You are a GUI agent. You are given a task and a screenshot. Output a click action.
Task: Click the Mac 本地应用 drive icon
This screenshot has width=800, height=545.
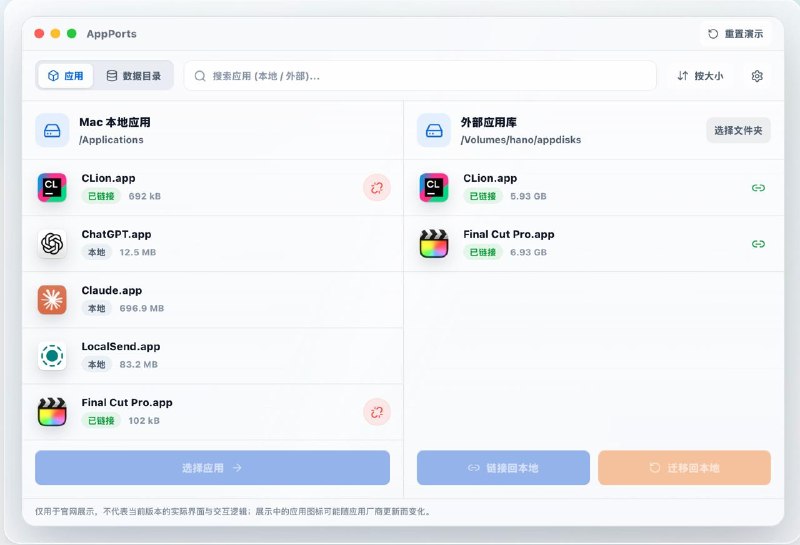(52, 131)
